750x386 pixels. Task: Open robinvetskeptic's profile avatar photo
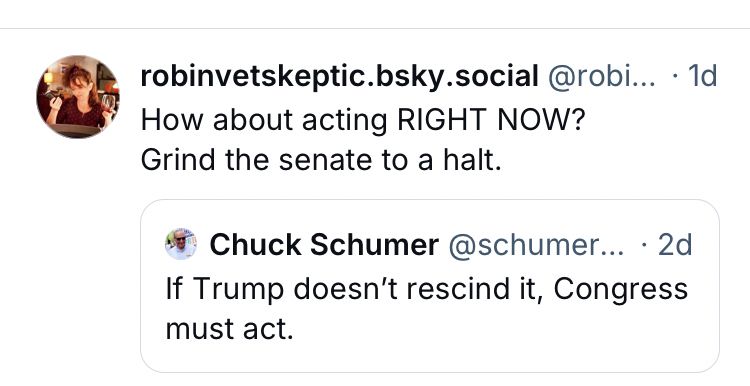point(78,97)
